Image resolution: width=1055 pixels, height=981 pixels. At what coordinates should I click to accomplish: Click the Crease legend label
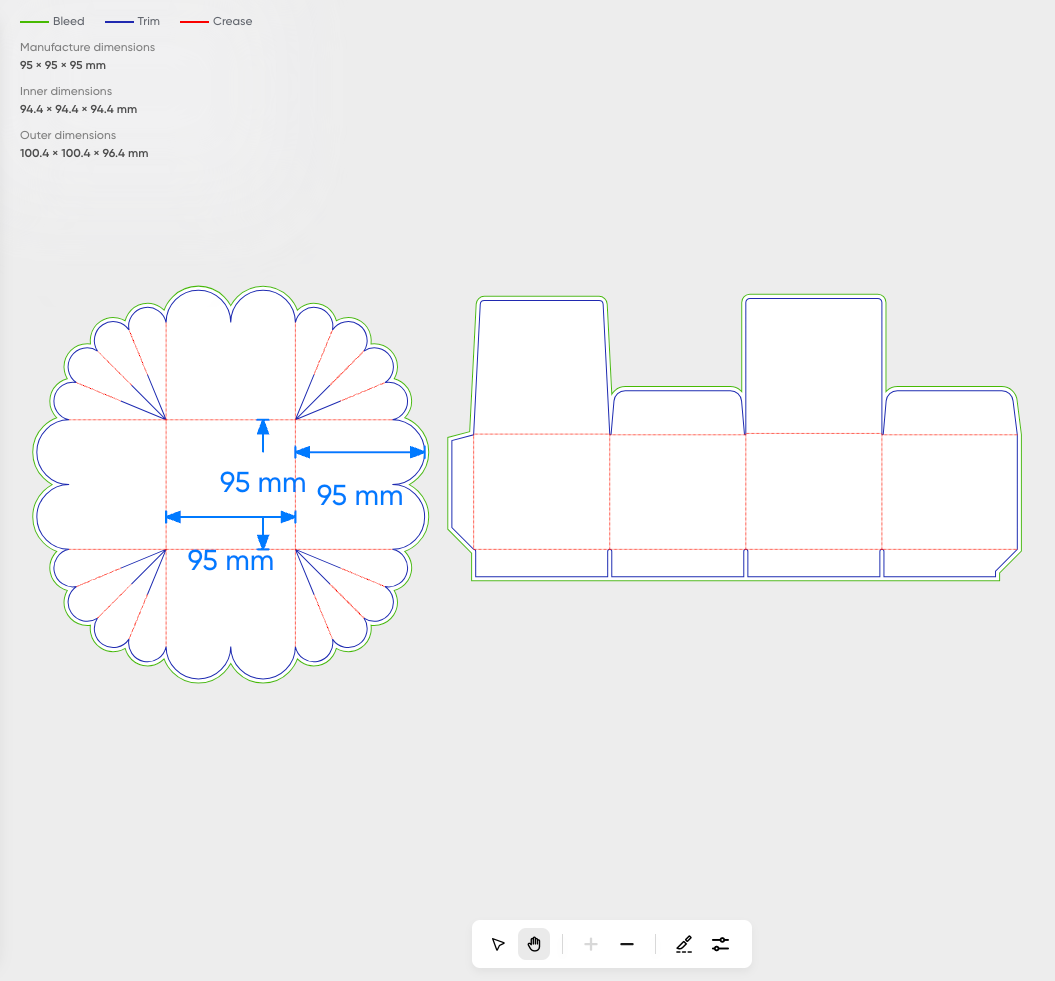[x=232, y=21]
